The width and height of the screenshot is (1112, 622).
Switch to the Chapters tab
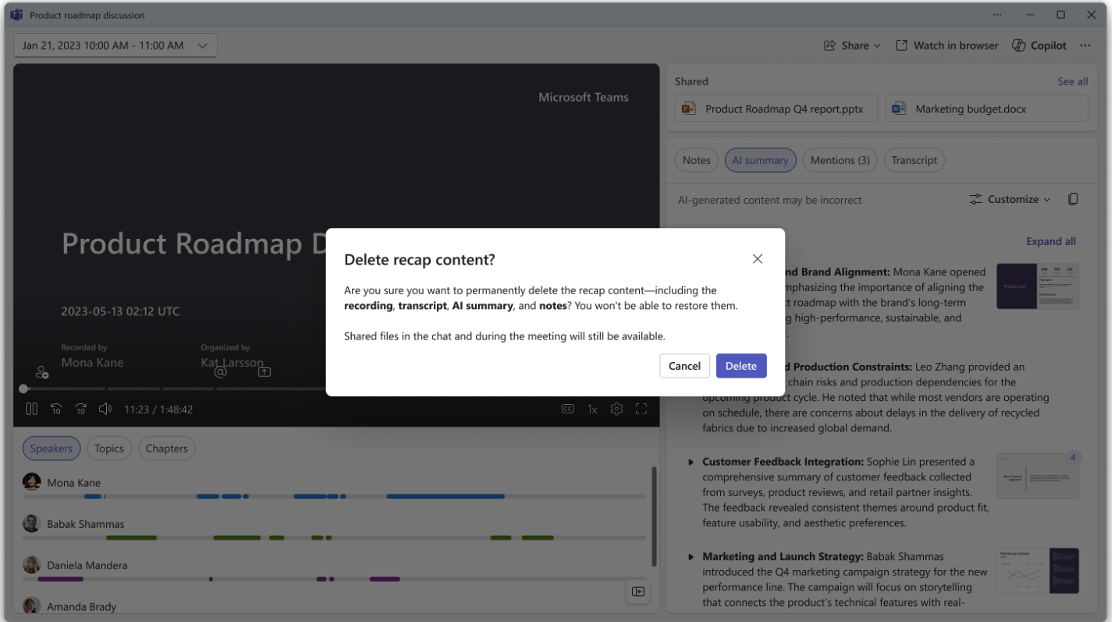pos(167,448)
